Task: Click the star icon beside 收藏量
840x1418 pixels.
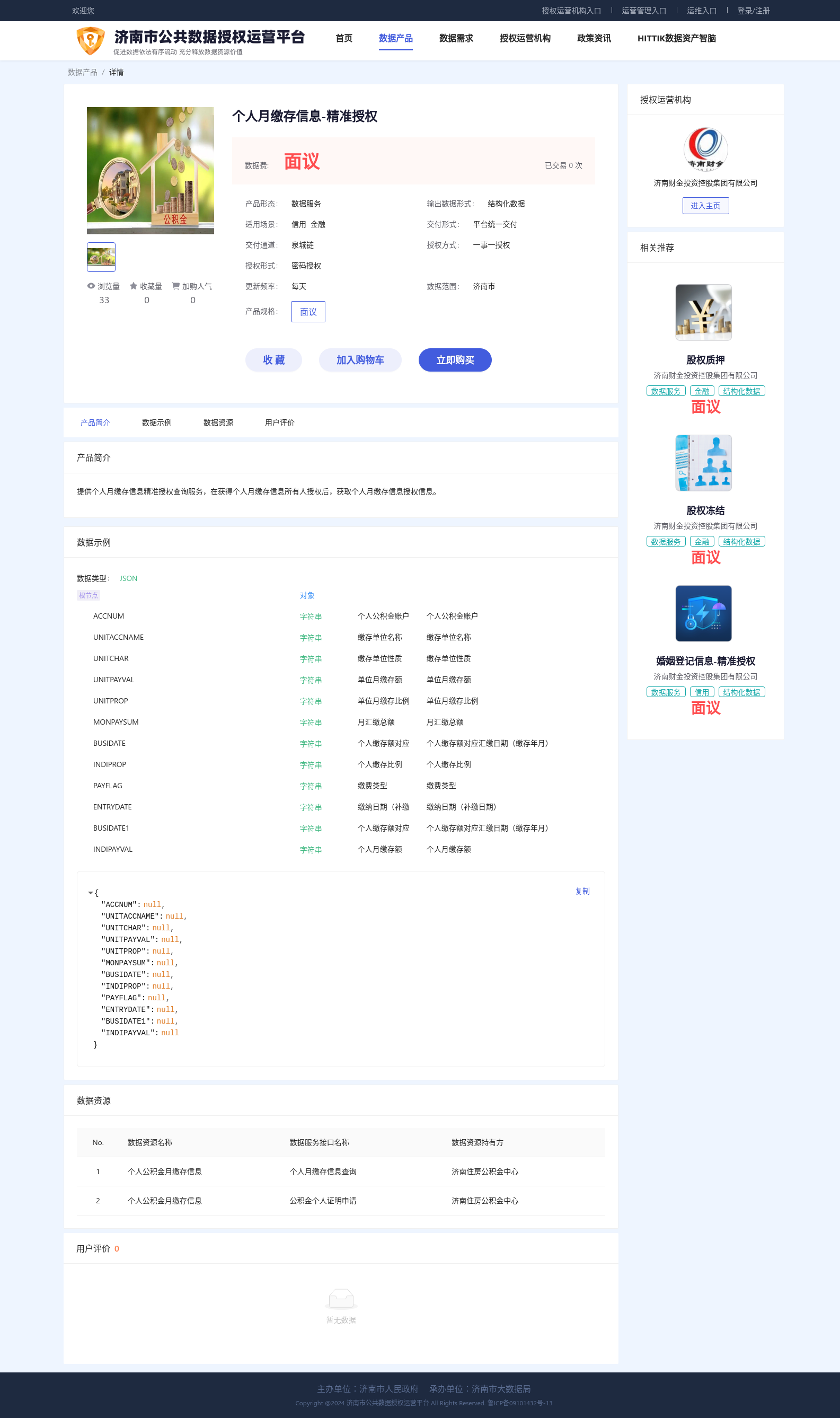Action: click(134, 286)
